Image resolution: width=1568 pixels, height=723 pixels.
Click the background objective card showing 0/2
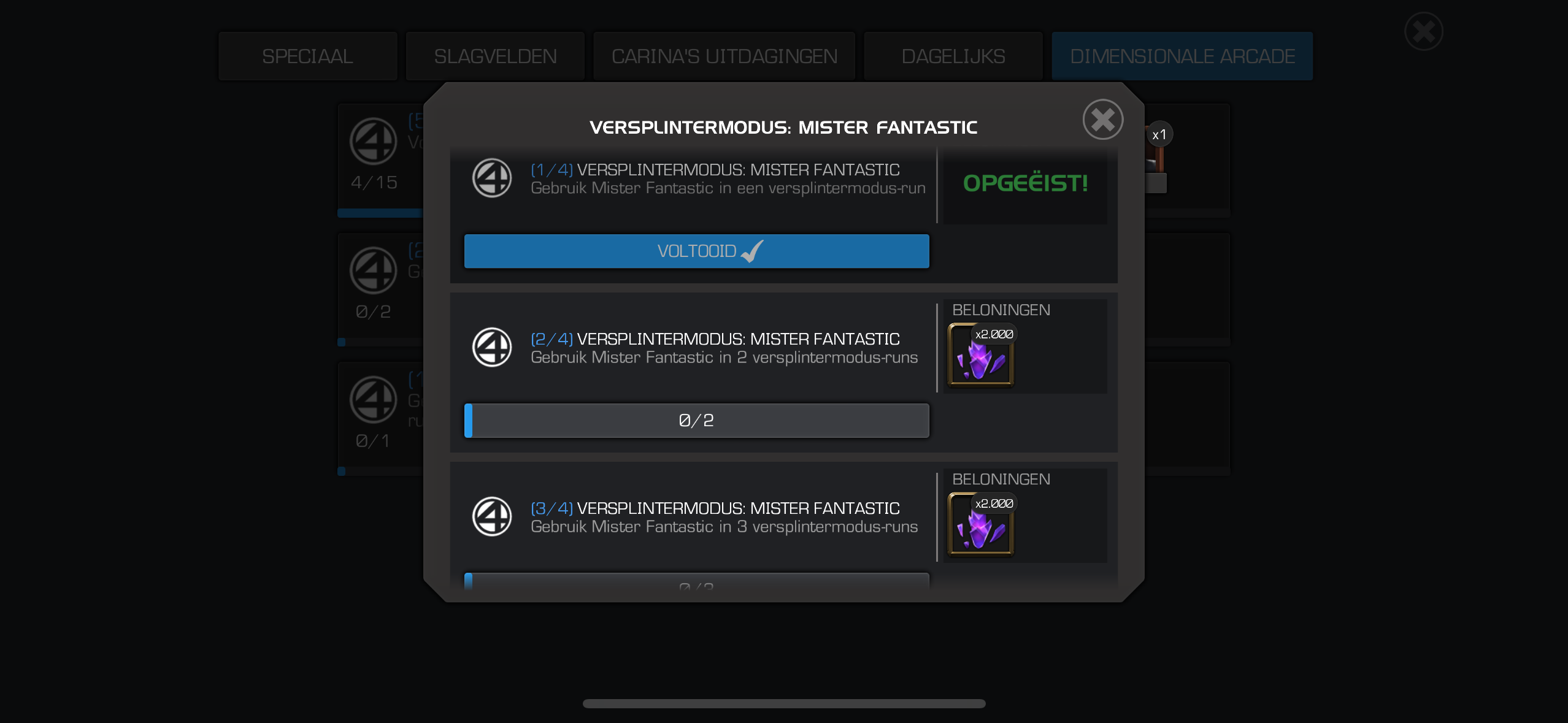(x=380, y=289)
